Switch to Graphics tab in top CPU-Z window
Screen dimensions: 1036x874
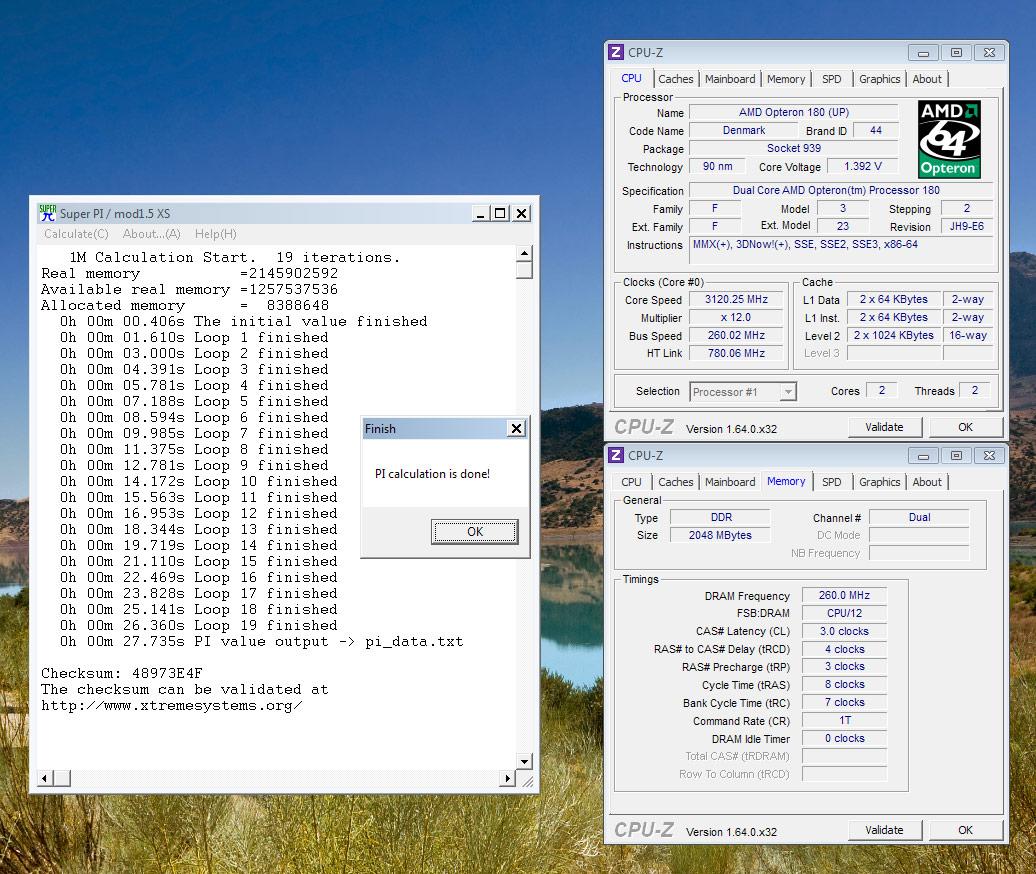point(879,79)
